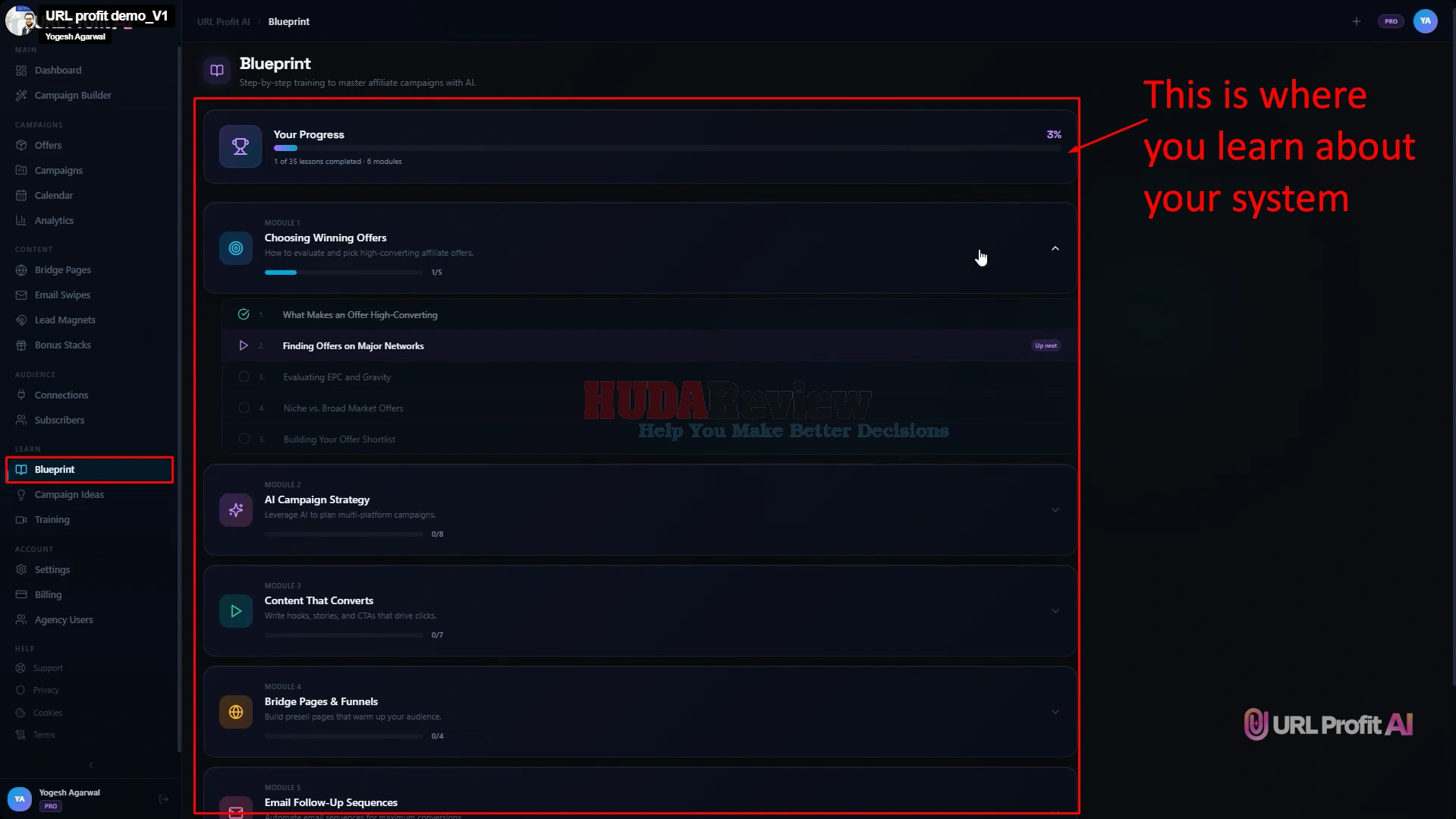Mark Niche vs. Broad Market Offers lesson circle
Image resolution: width=1456 pixels, height=819 pixels.
click(244, 408)
